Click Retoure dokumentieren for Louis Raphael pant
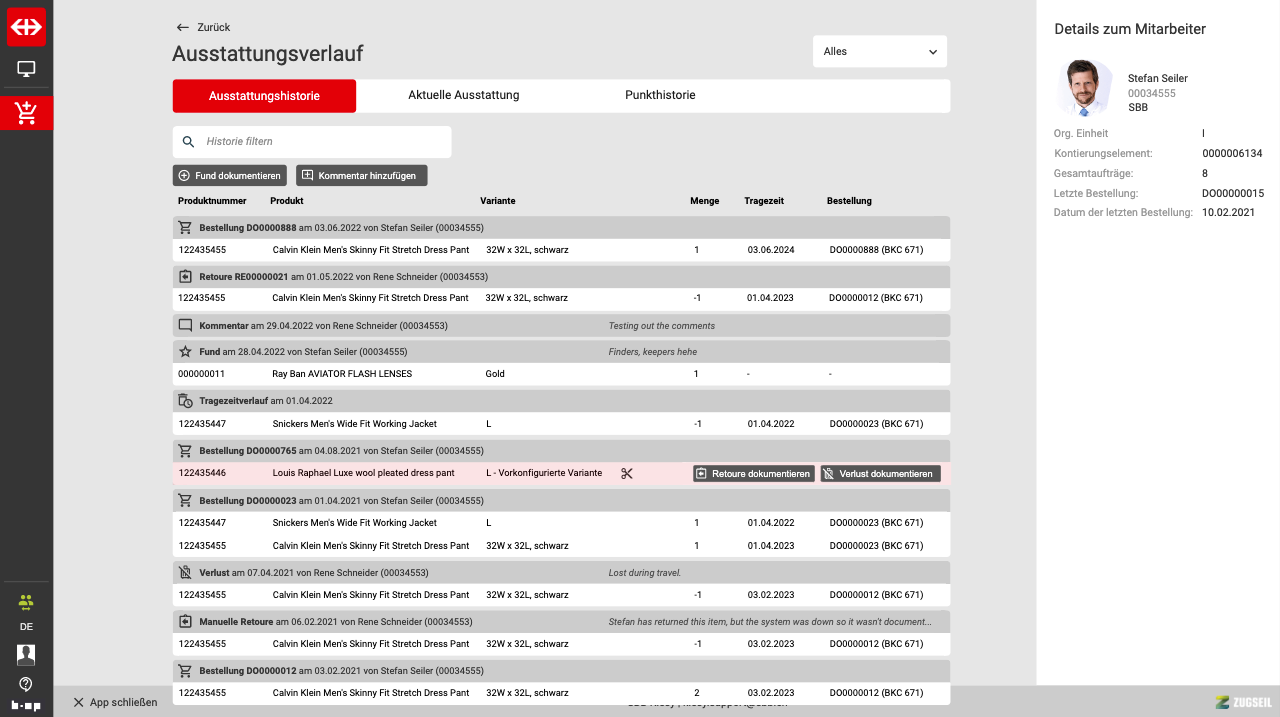 pyautogui.click(x=753, y=474)
